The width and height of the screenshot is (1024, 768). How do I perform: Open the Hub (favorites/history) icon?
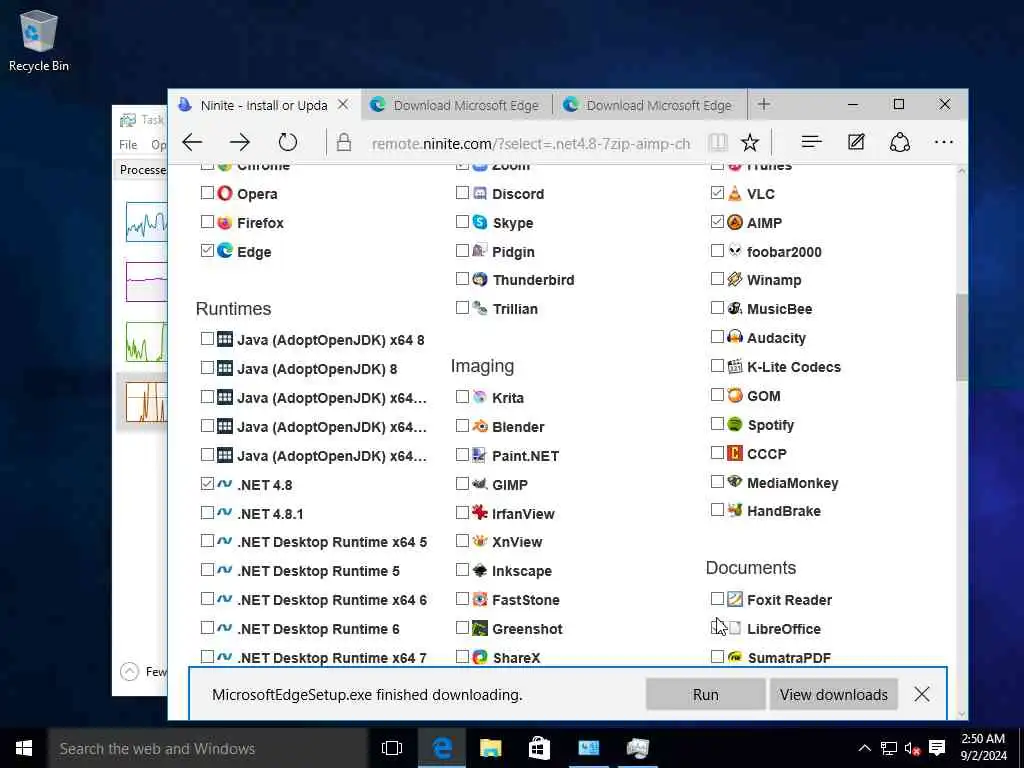811,142
